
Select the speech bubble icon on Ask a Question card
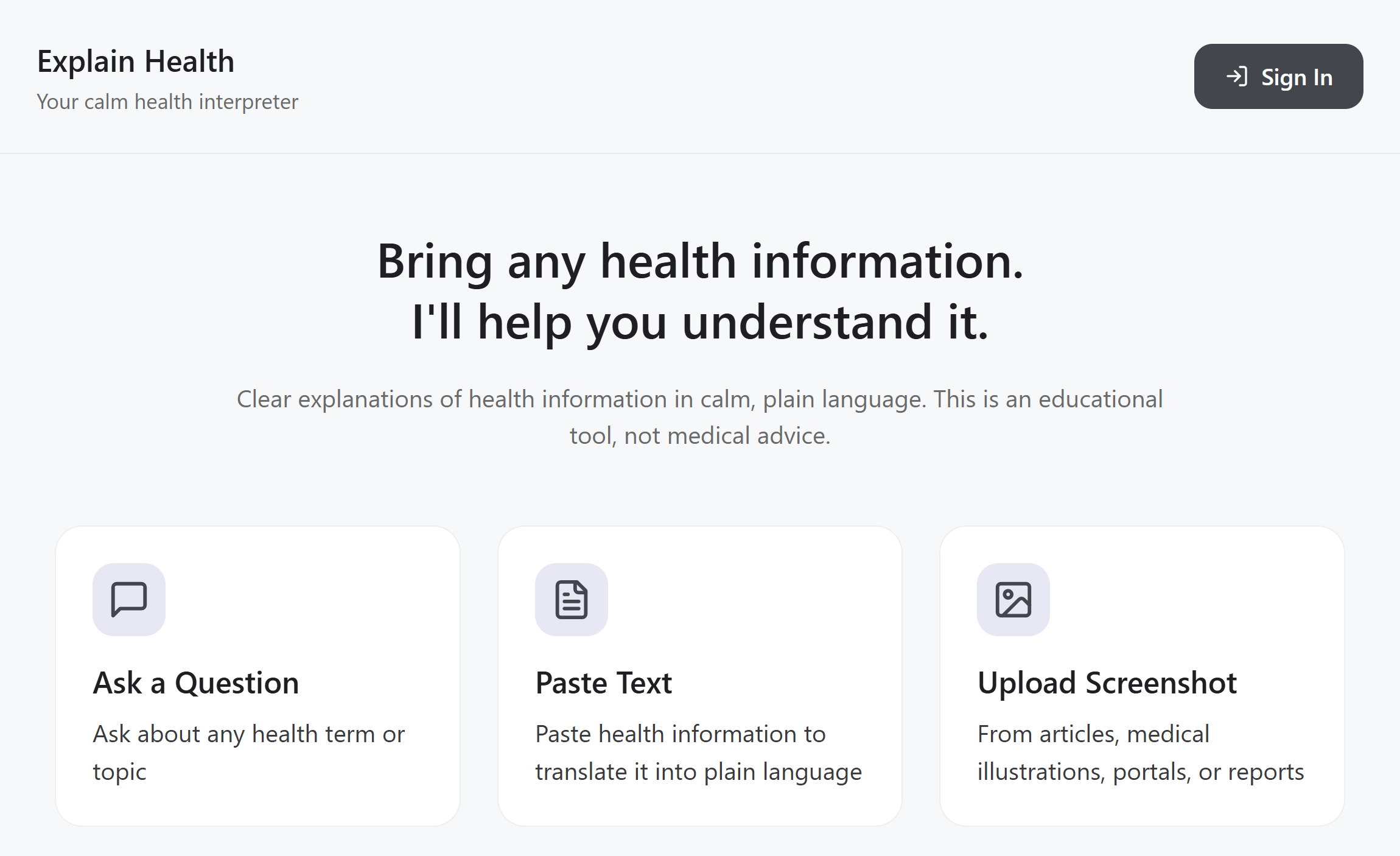(x=128, y=599)
